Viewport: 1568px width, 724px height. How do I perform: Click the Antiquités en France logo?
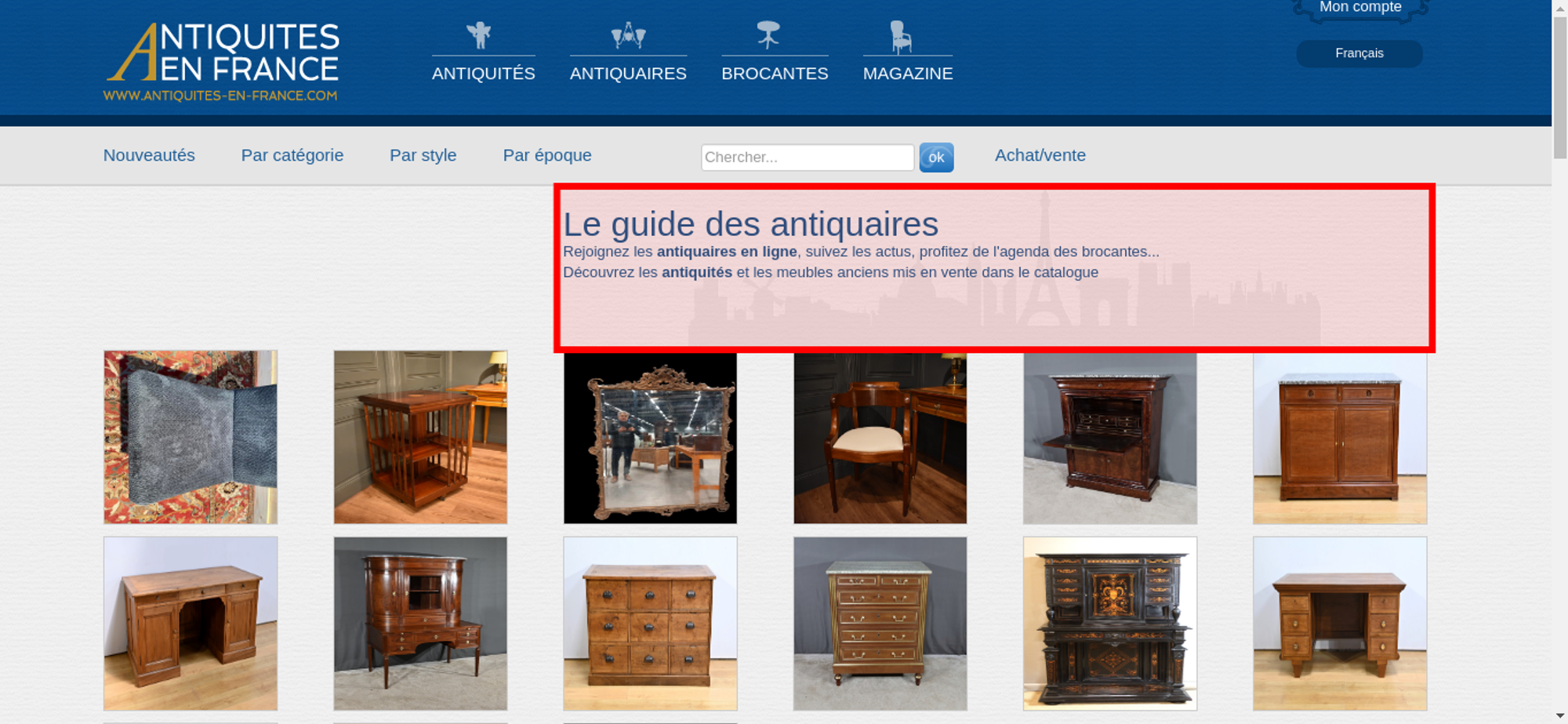(x=222, y=62)
